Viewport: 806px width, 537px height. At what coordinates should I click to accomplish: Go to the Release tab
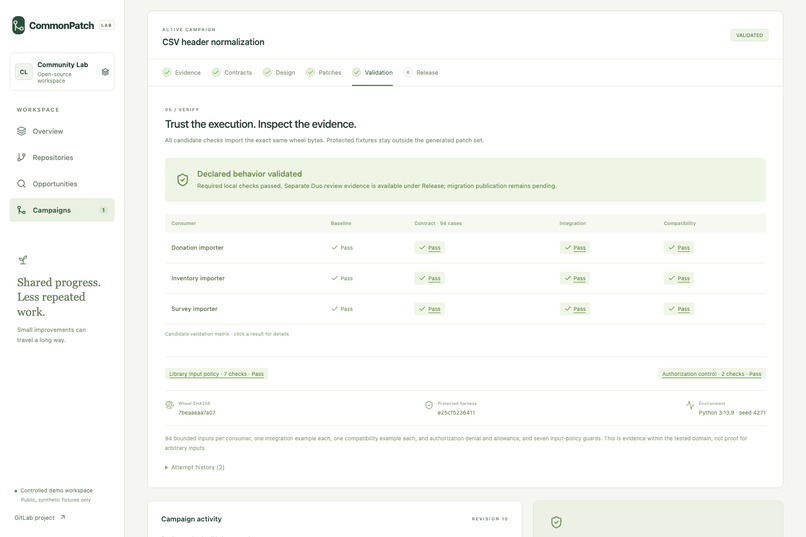(421, 72)
